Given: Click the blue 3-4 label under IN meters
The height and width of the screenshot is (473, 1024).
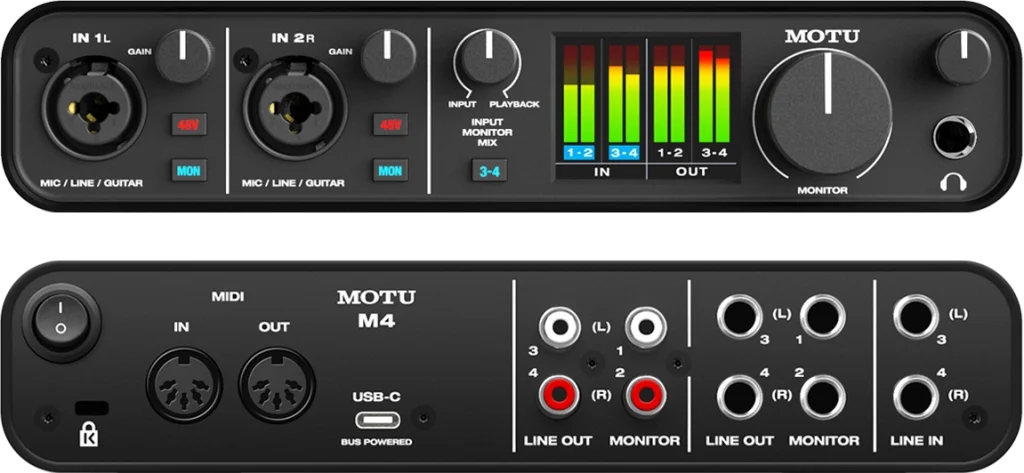Looking at the screenshot, I should click(624, 153).
